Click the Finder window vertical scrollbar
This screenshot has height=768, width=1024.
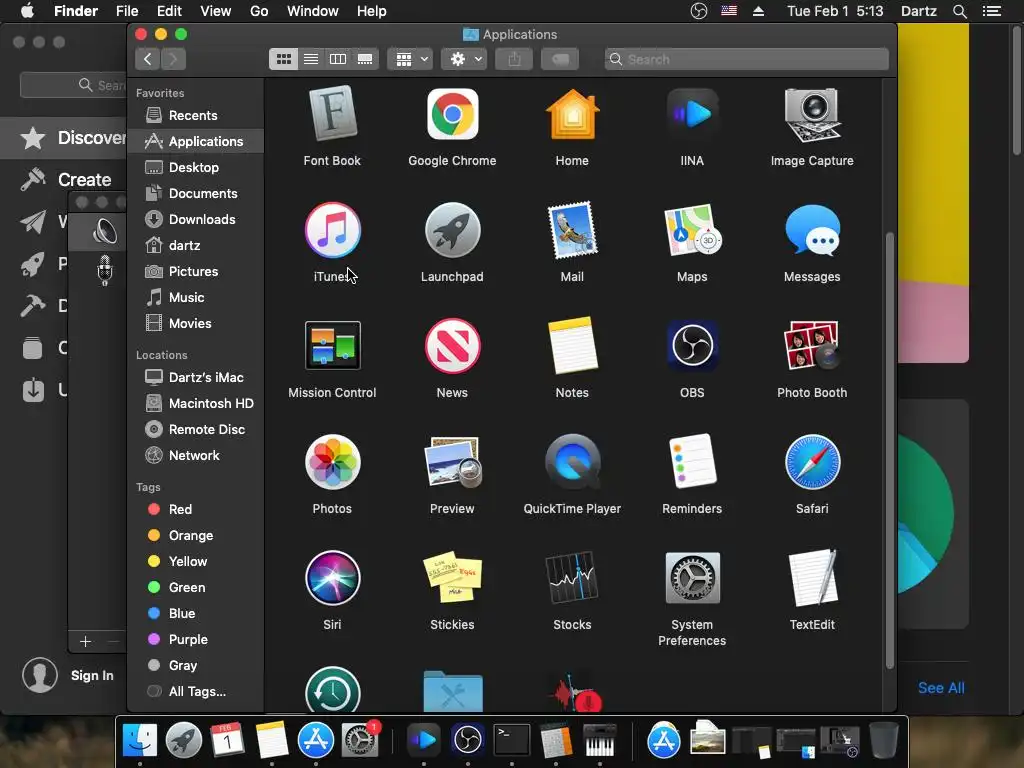tap(889, 451)
